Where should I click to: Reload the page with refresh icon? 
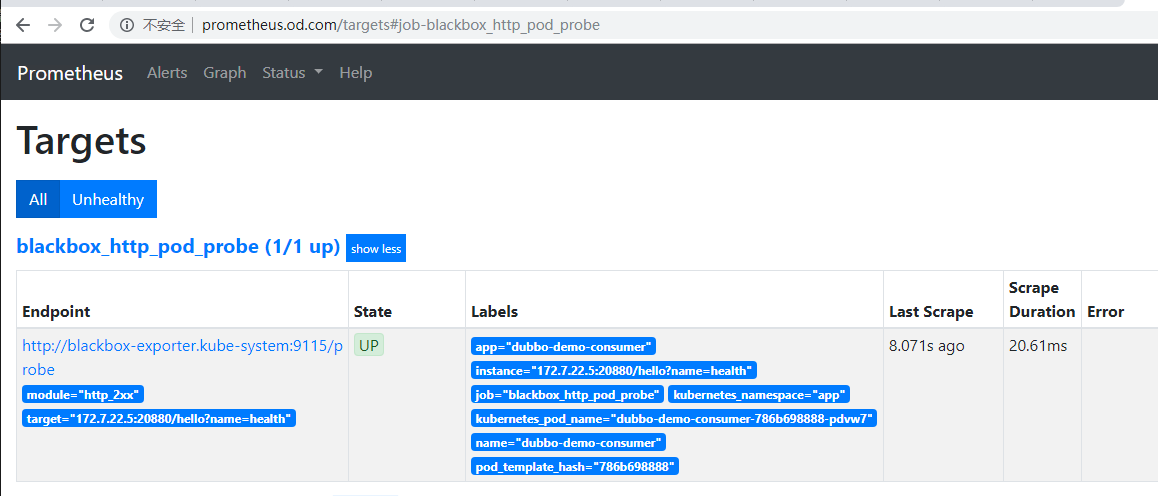87,25
